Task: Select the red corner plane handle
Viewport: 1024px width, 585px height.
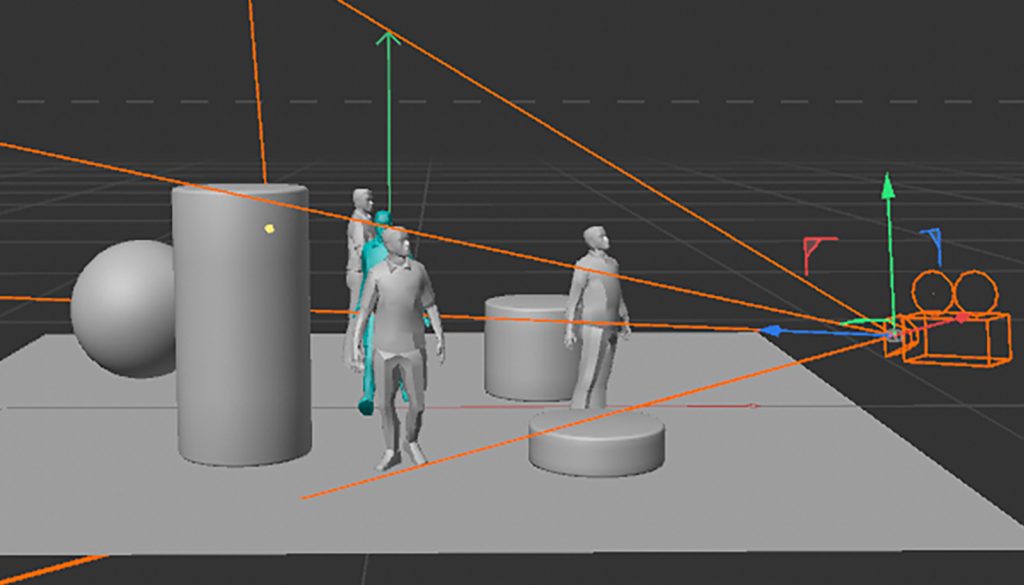Action: [x=818, y=249]
